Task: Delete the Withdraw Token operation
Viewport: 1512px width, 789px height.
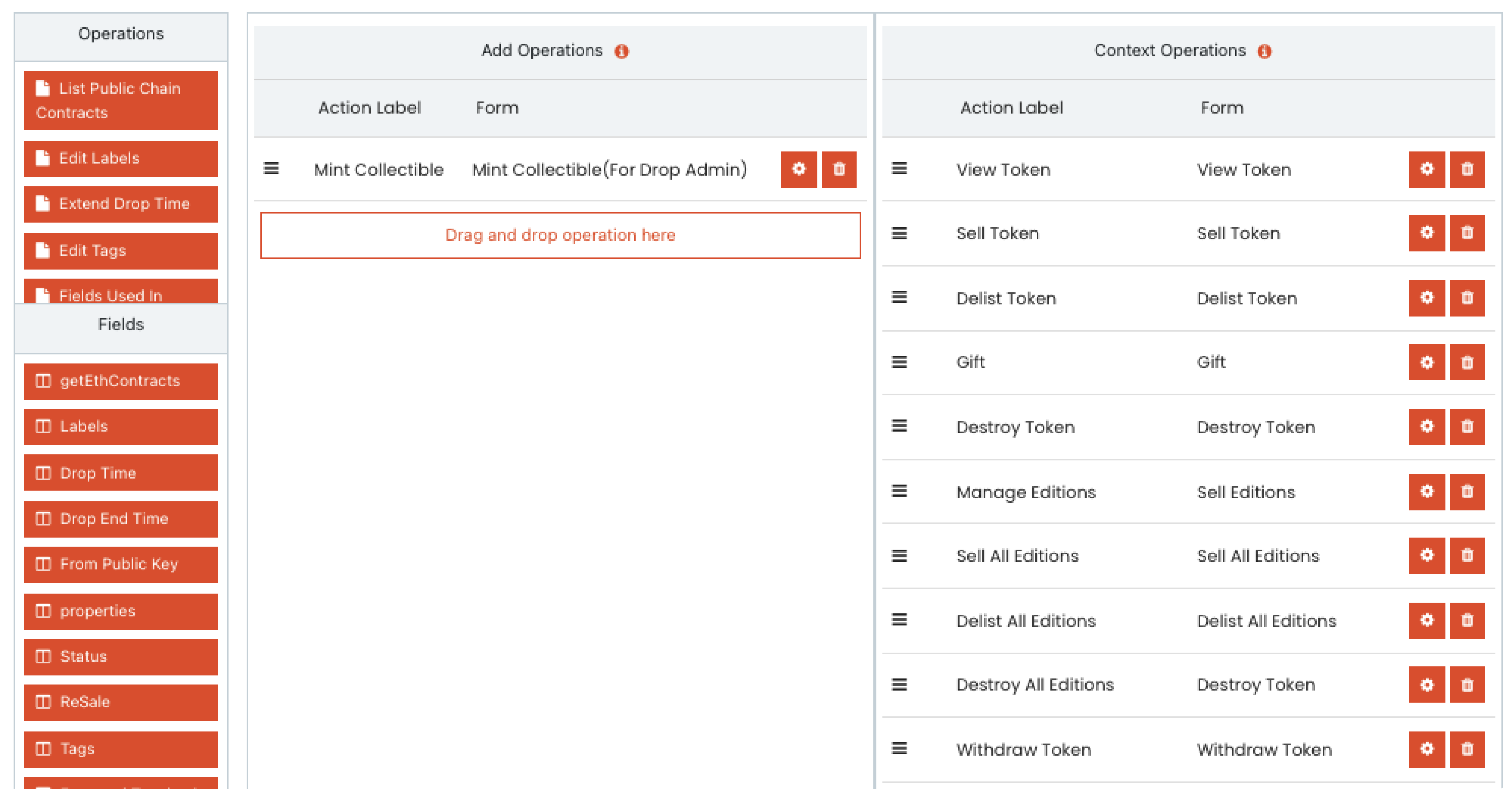Action: pos(1467,749)
